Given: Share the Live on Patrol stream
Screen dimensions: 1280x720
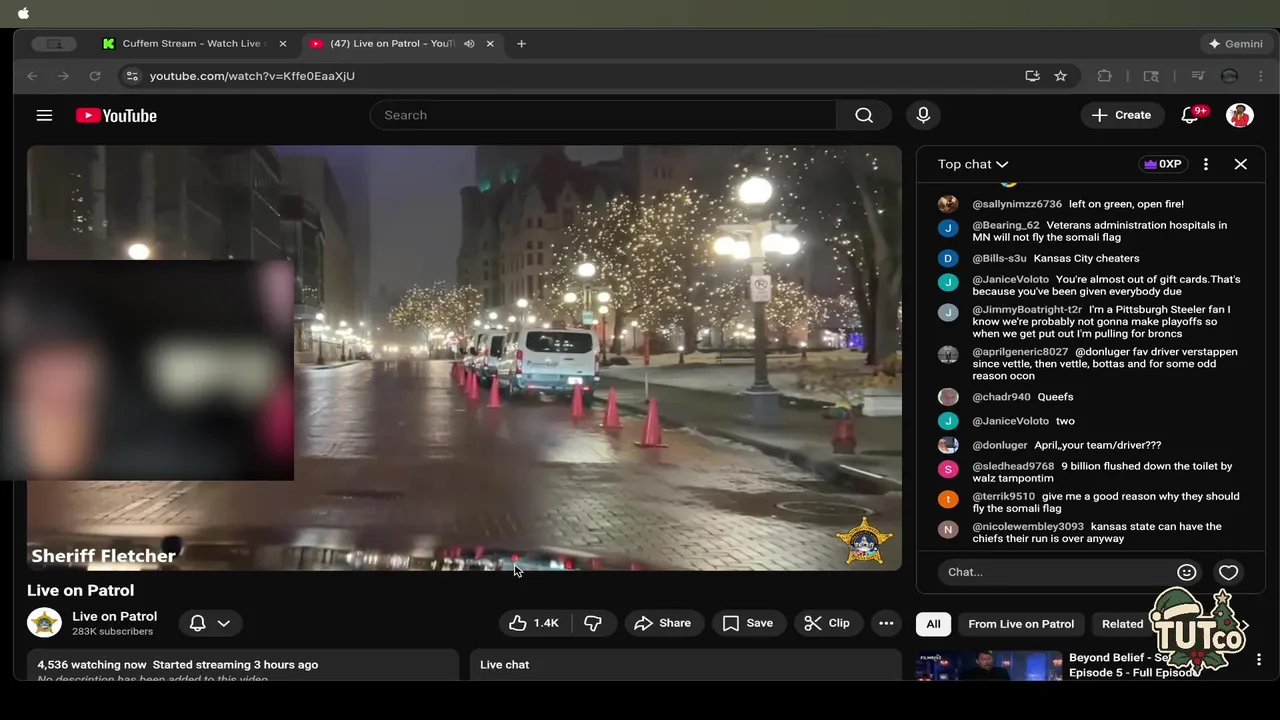Looking at the screenshot, I should (663, 623).
